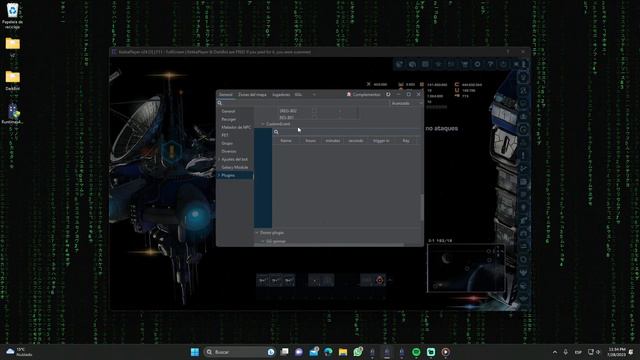640x360 pixels.
Task: Open the RuntimeA desktop shortcut
Action: pyautogui.click(x=12, y=114)
